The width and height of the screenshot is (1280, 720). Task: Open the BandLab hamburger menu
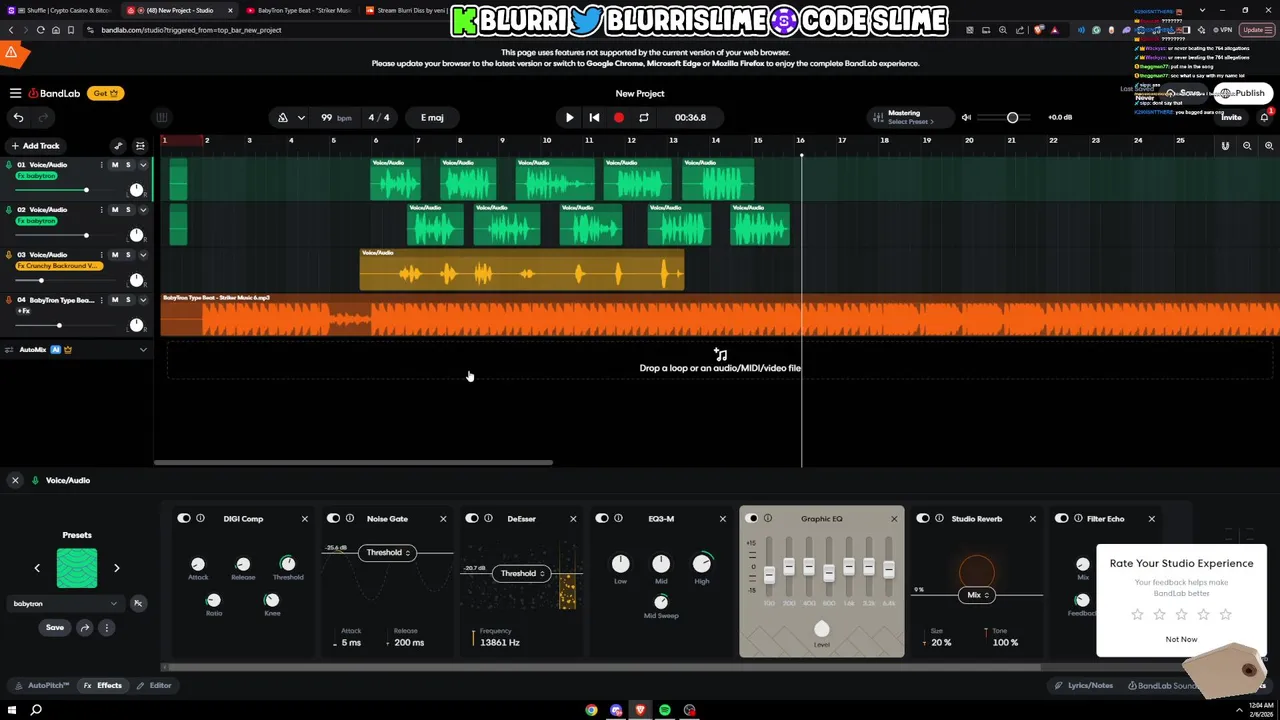(x=15, y=93)
